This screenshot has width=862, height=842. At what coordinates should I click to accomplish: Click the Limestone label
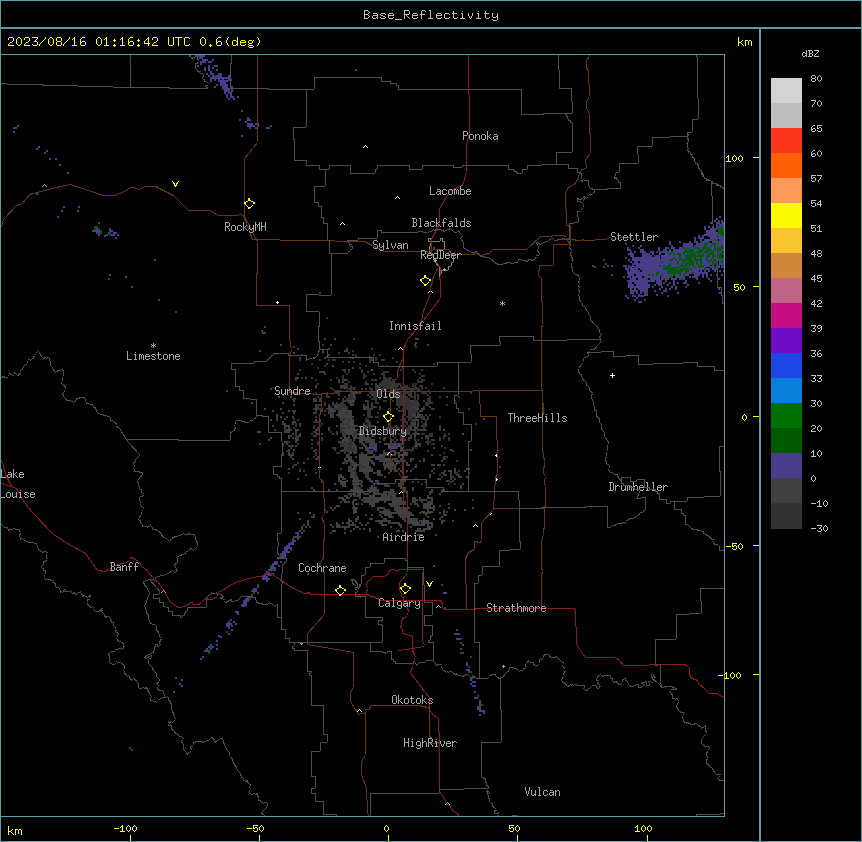click(153, 356)
